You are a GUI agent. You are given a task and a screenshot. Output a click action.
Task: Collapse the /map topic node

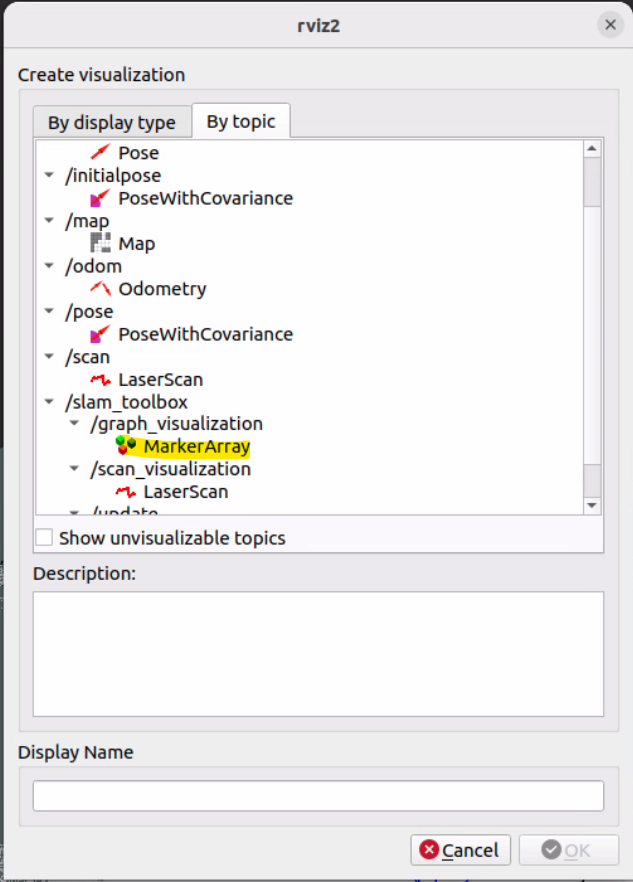pos(49,221)
